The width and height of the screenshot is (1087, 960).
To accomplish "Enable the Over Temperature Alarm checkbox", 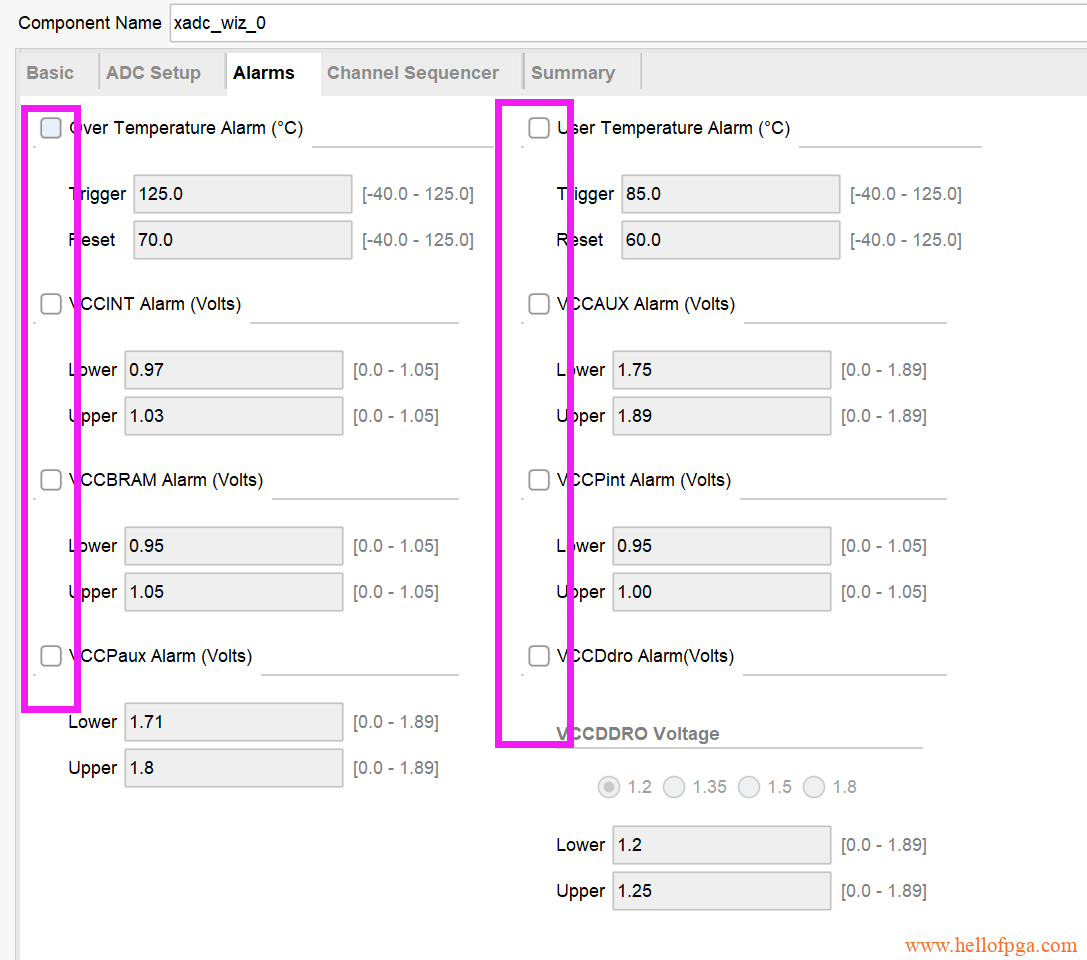I will (x=51, y=128).
